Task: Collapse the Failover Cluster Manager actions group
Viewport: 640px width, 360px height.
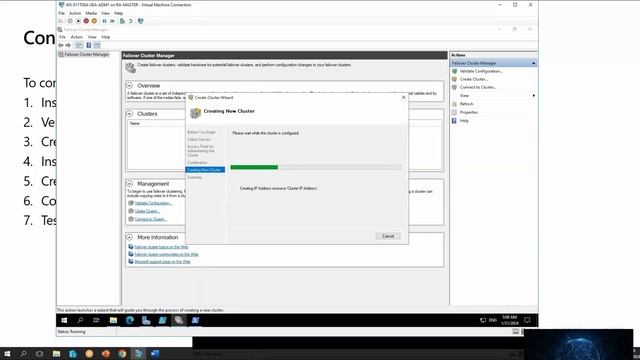Action: (533, 63)
